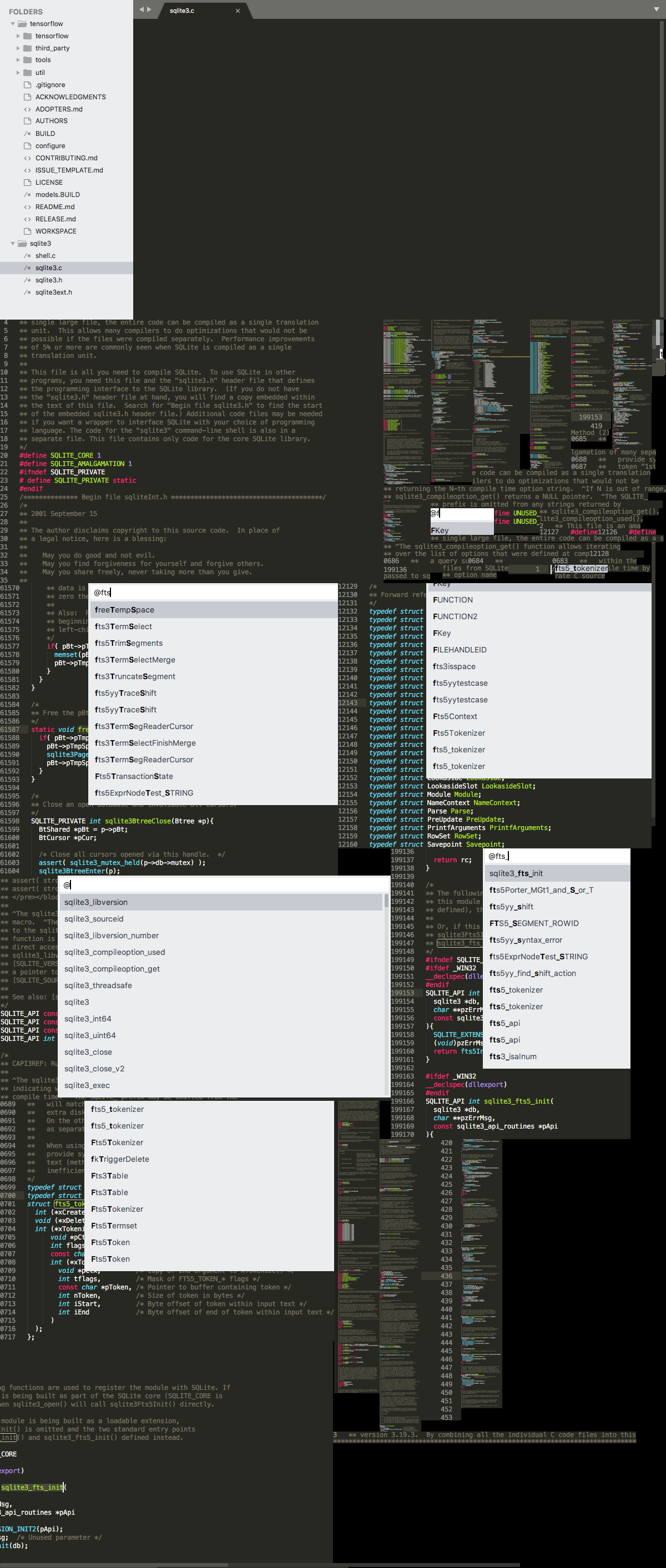Click the previous tab arrow icon
666x1568 pixels.
tap(141, 10)
